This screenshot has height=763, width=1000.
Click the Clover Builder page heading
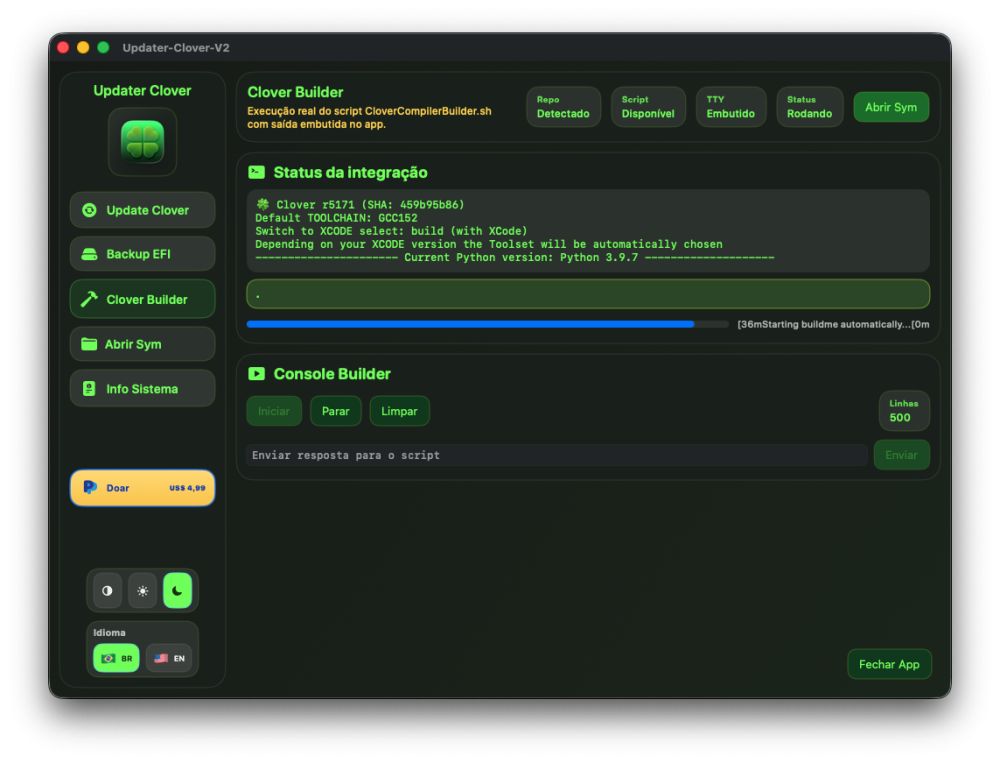point(295,92)
